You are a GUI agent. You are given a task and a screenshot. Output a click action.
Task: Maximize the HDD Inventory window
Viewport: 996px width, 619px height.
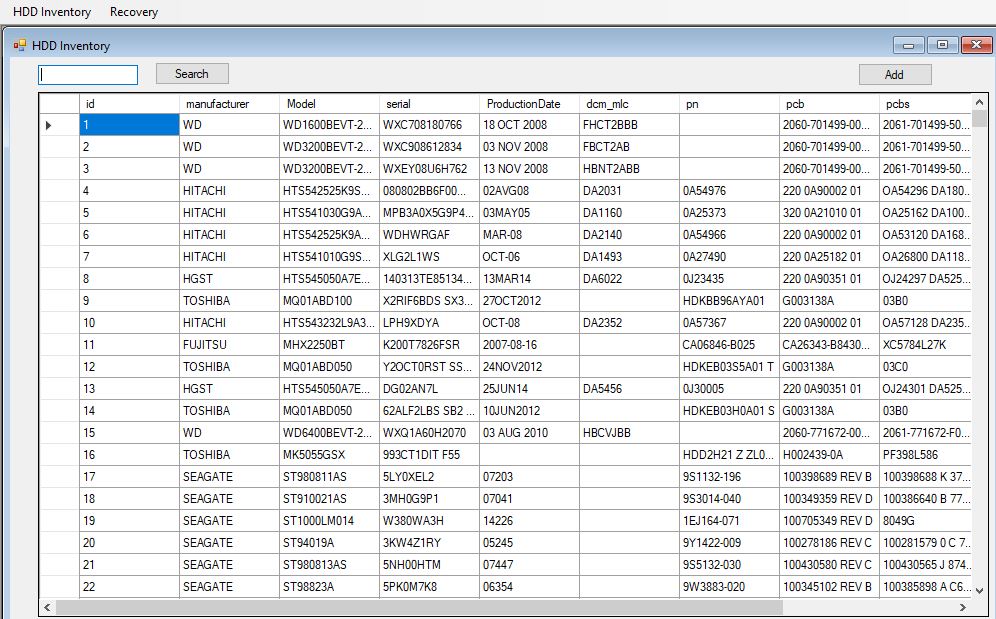(942, 45)
